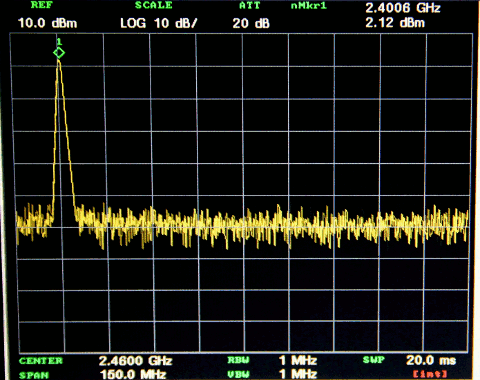Click the SWP 20.0 ms sweep time value

point(431,360)
